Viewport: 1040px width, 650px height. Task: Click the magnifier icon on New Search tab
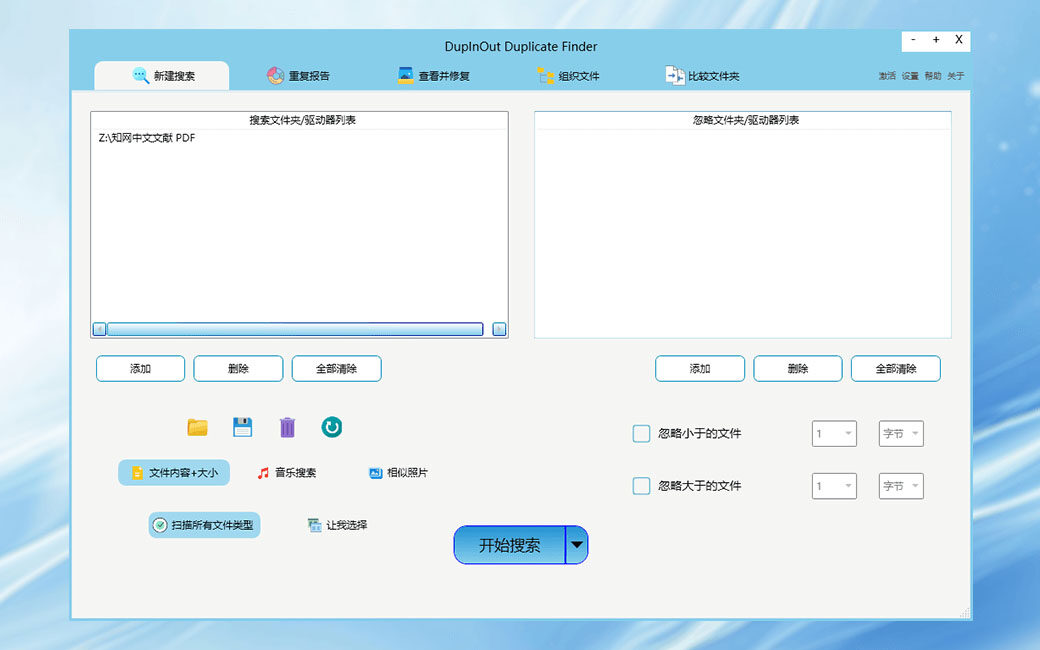tap(140, 75)
